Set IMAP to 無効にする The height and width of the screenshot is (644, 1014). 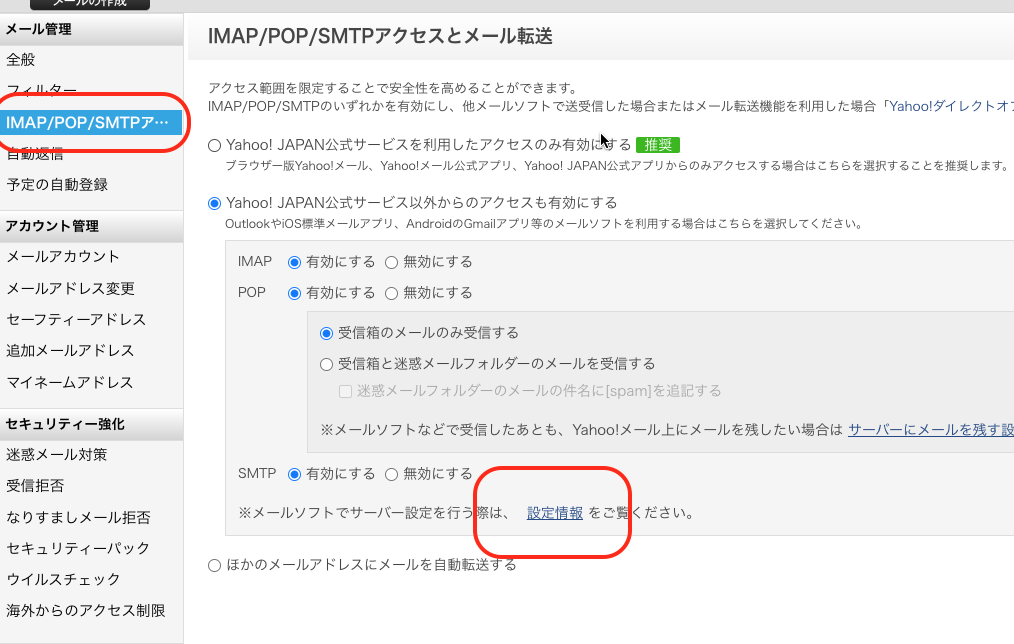click(391, 263)
